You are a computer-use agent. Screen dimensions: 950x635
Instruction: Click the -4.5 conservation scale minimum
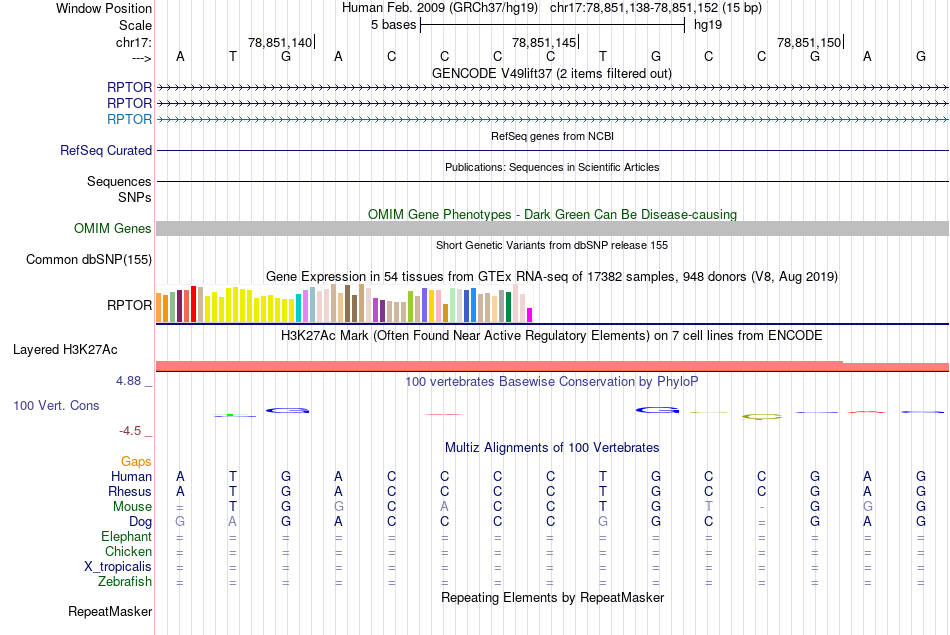tap(130, 431)
